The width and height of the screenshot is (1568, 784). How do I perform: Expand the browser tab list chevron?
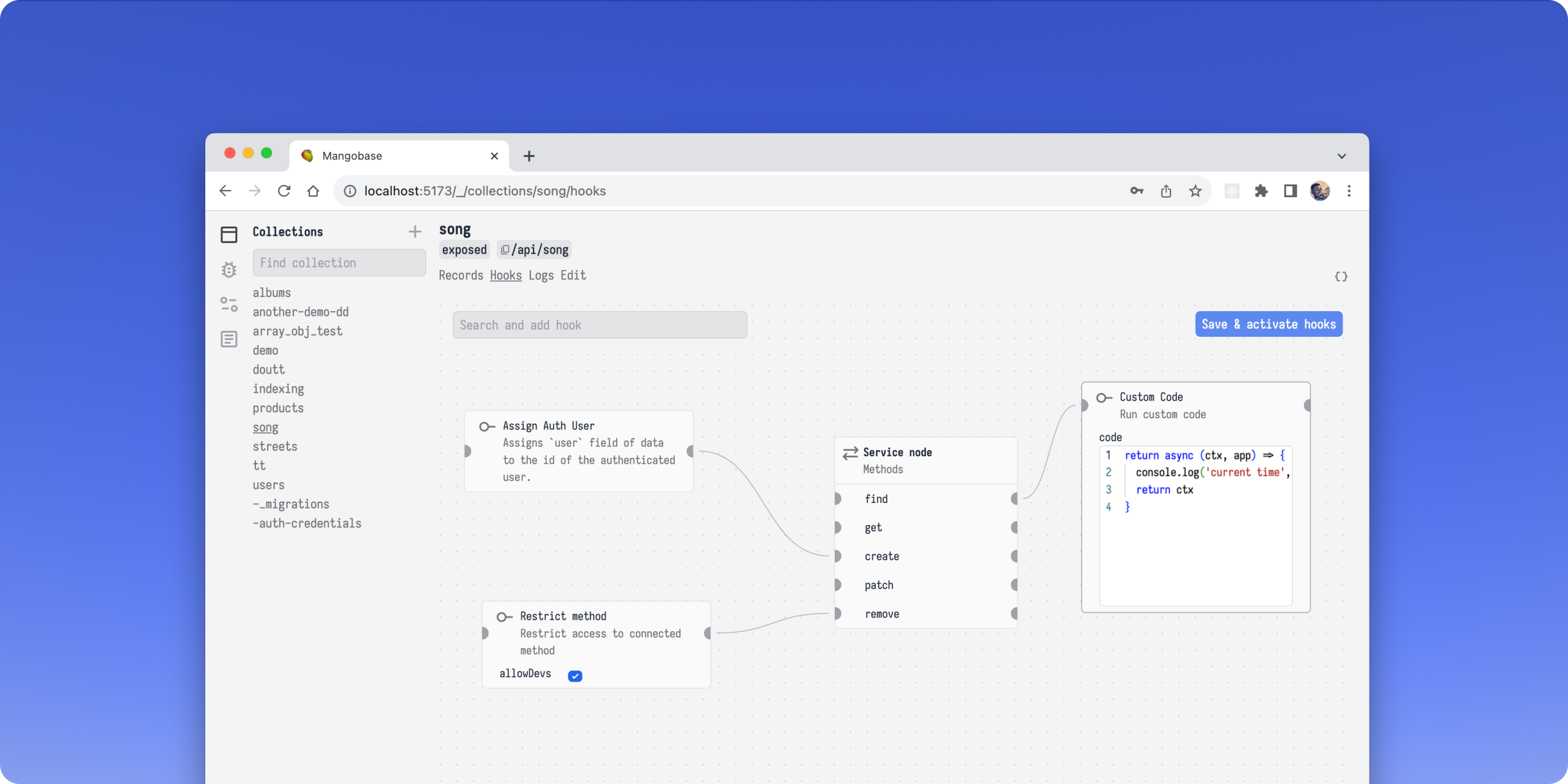click(1341, 156)
